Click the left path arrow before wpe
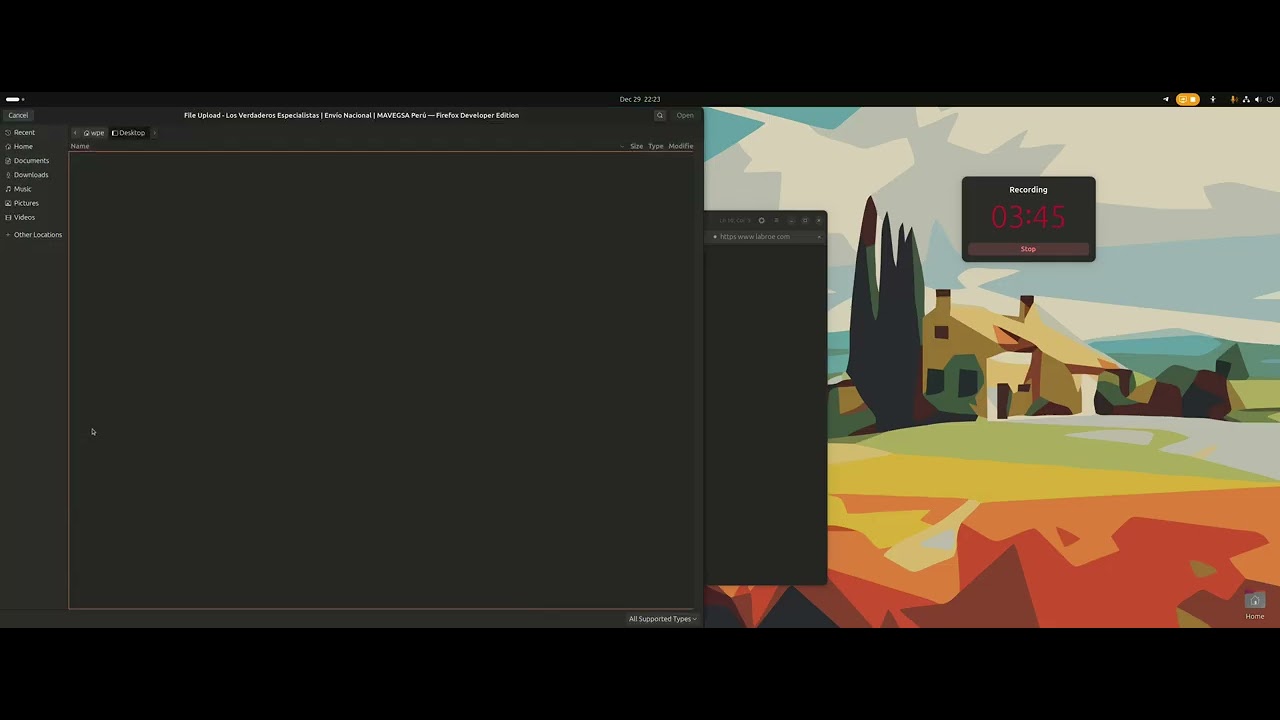Viewport: 1280px width, 720px height. [75, 132]
